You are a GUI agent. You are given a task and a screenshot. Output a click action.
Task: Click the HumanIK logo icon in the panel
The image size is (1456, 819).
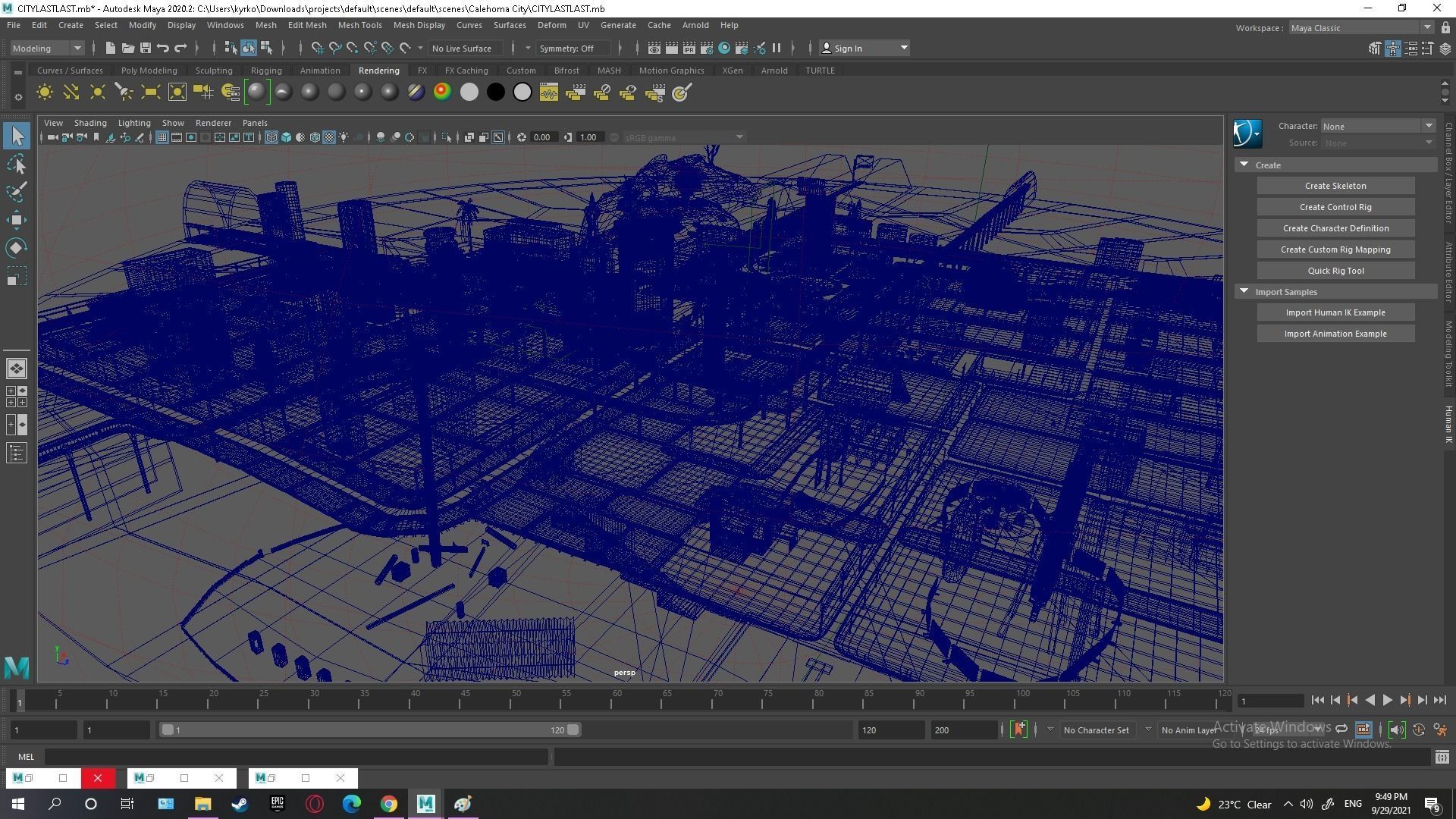(1247, 134)
